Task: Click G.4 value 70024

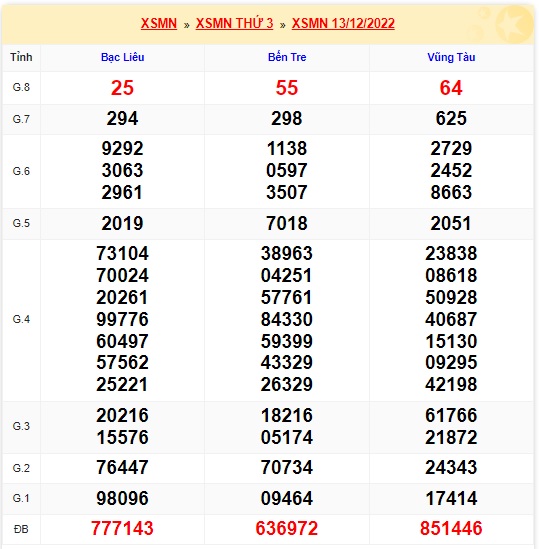Action: pyautogui.click(x=123, y=276)
